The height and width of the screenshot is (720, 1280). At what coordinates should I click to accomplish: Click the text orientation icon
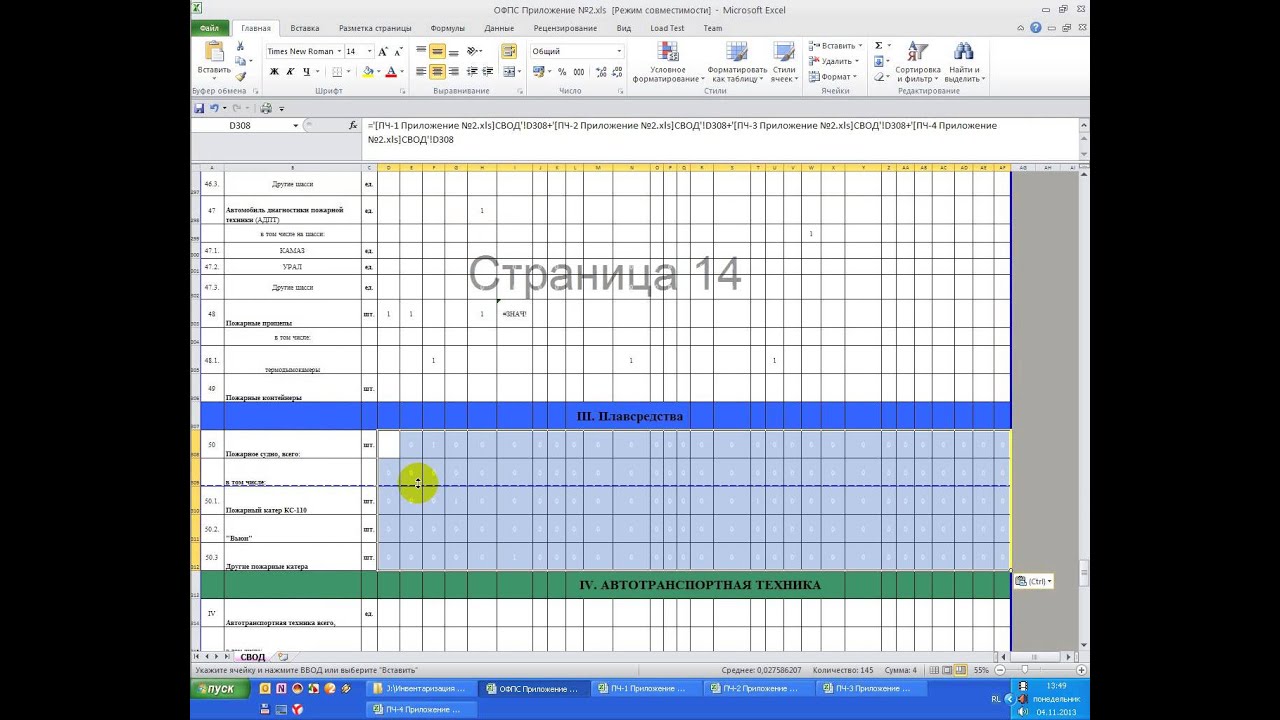pos(472,51)
